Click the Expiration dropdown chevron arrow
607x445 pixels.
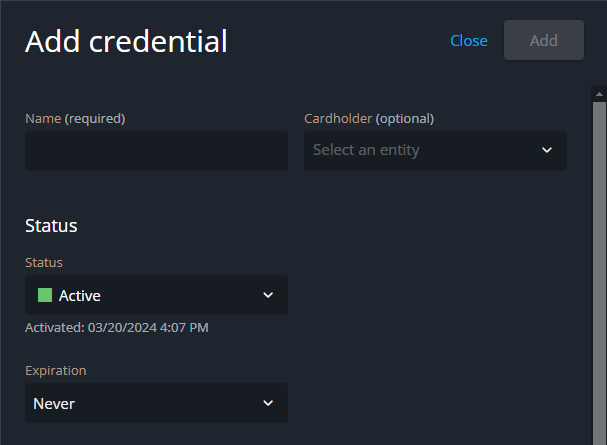268,404
